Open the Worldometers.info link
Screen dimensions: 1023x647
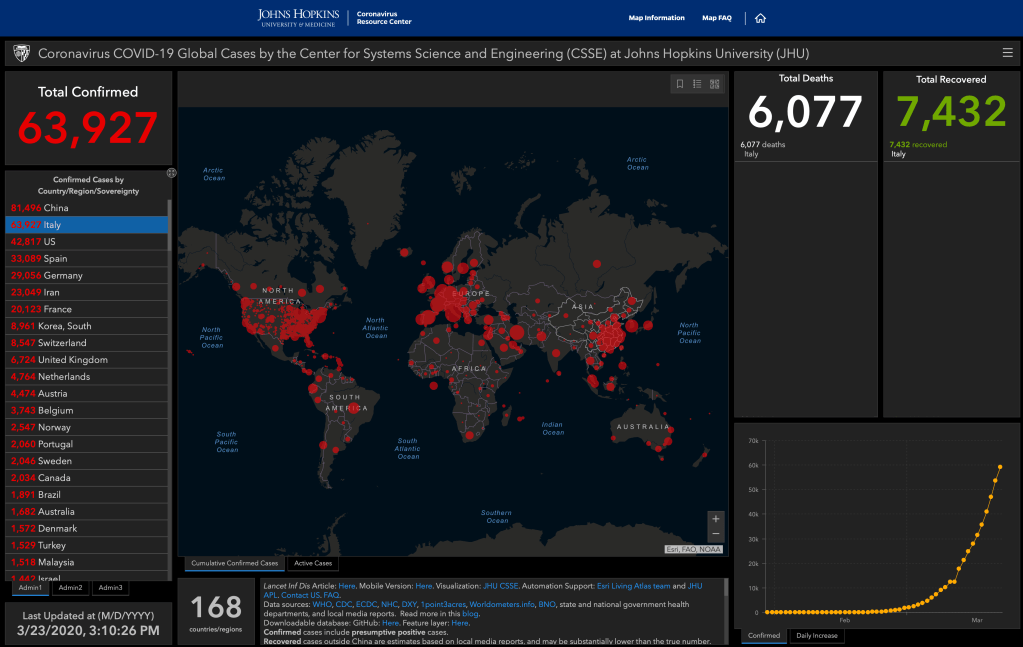pos(501,605)
